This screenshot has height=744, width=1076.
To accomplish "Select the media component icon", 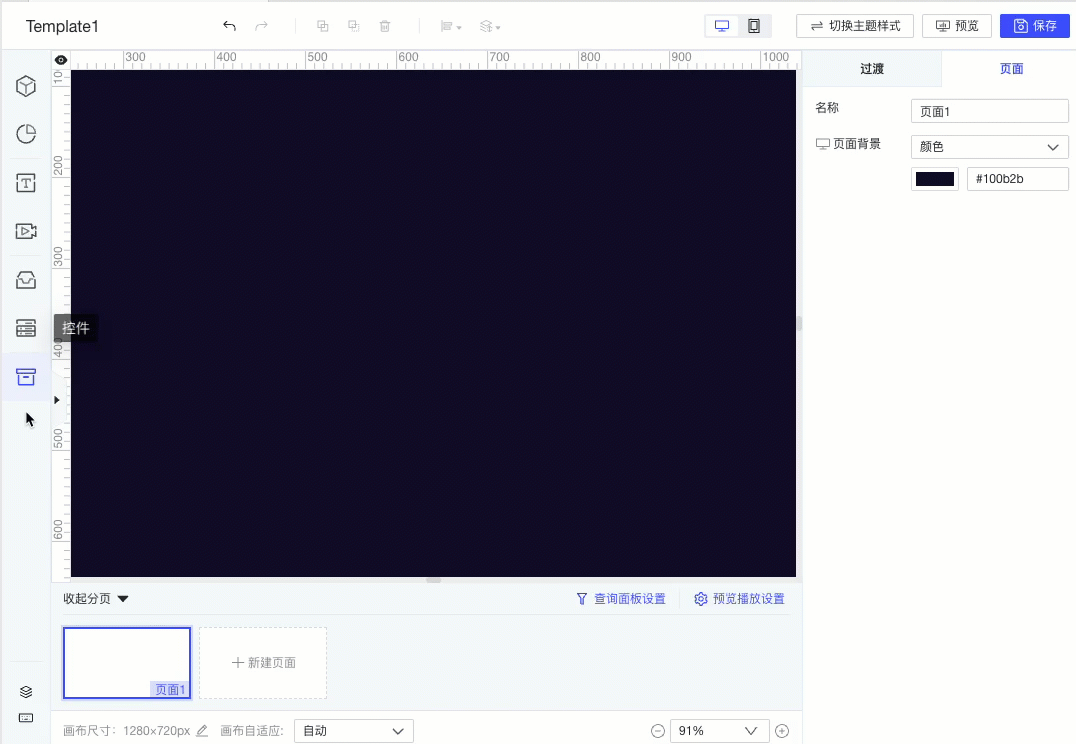I will (25, 231).
